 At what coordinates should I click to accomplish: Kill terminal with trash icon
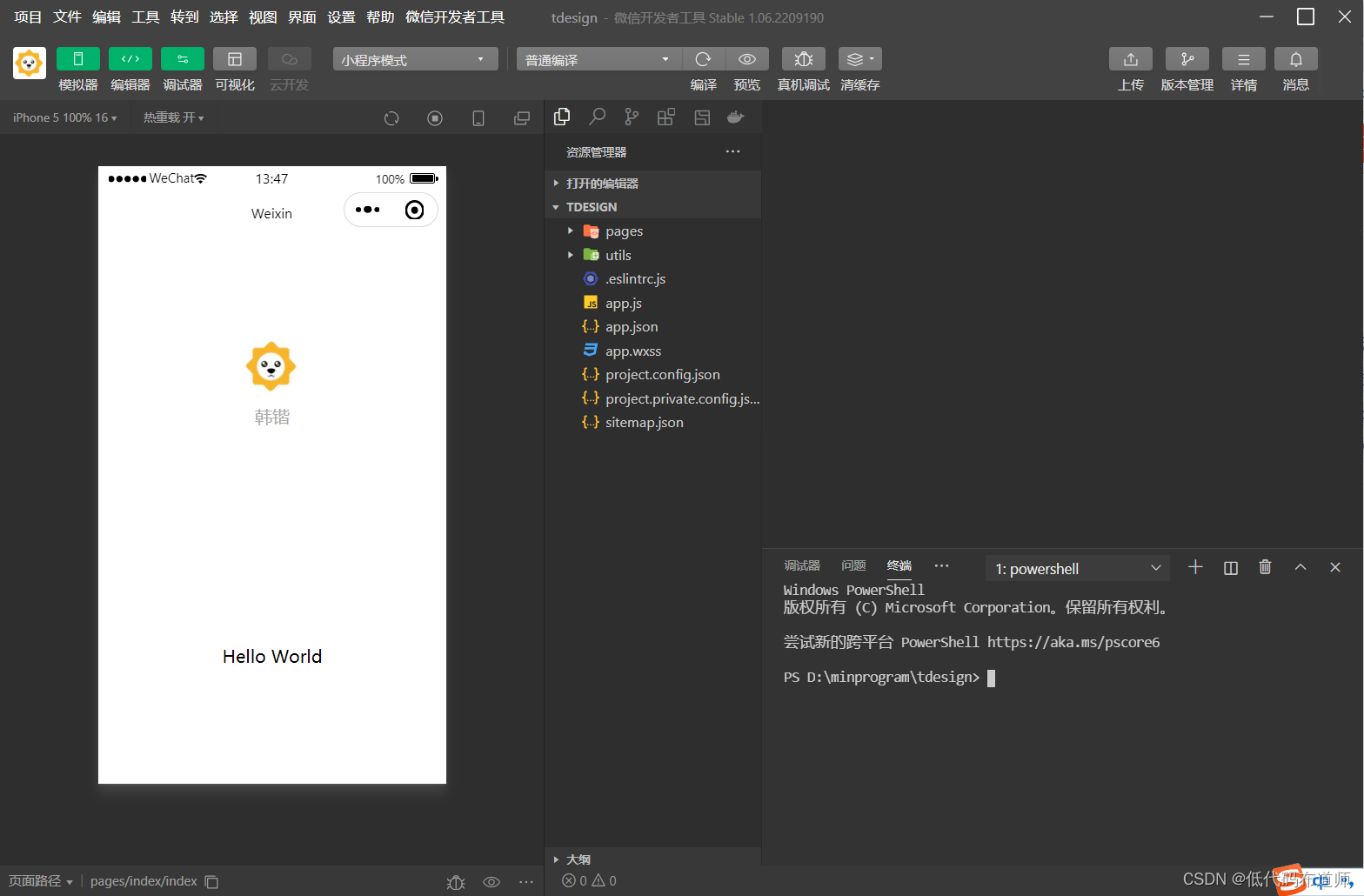[x=1266, y=567]
